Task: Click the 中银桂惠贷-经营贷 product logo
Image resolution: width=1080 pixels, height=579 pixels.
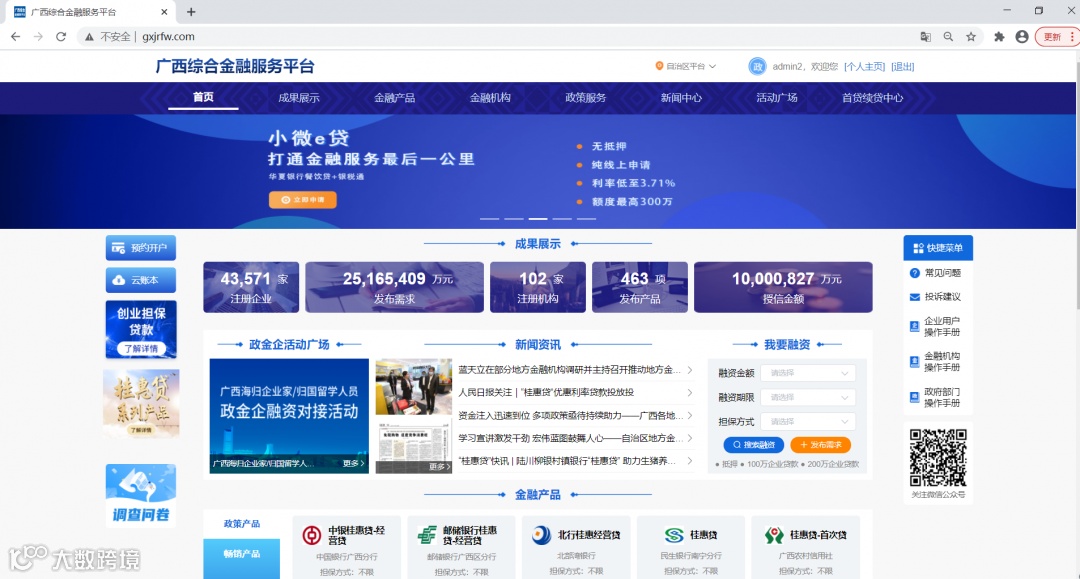Action: click(311, 535)
